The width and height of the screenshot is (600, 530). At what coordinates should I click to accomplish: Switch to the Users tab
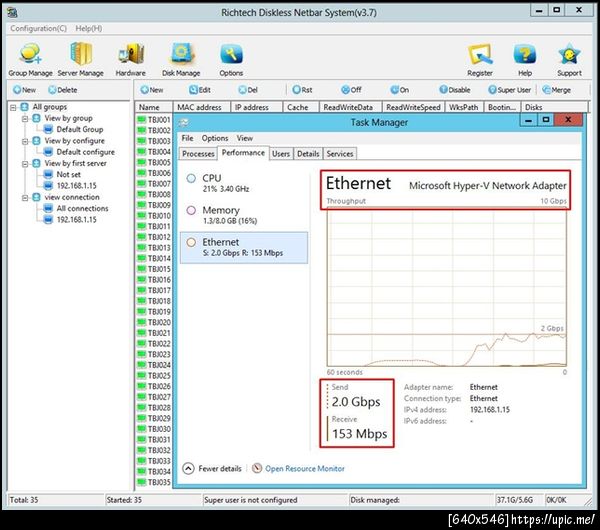click(281, 154)
